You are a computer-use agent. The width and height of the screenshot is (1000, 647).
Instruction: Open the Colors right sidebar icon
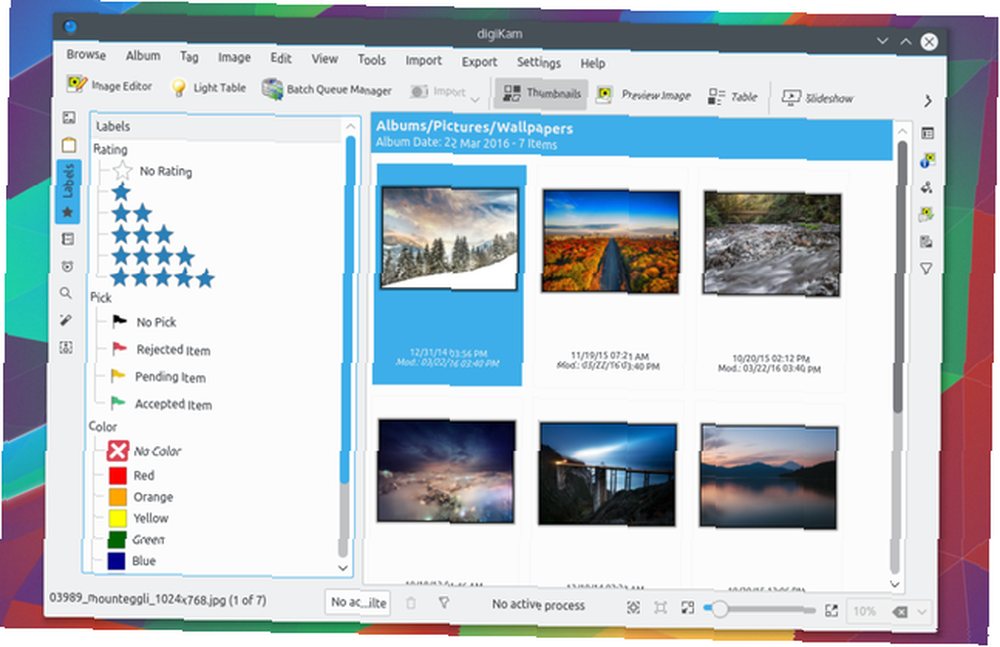[x=927, y=187]
